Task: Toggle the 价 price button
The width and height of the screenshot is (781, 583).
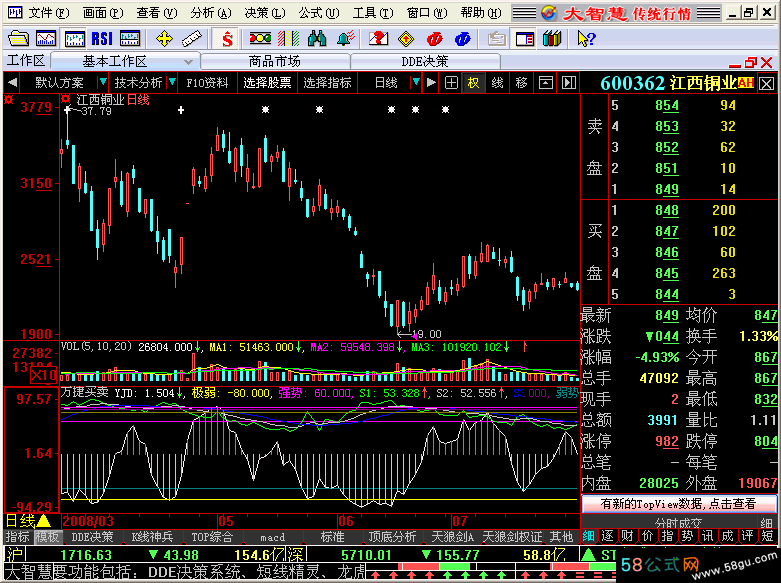Action: (x=647, y=536)
